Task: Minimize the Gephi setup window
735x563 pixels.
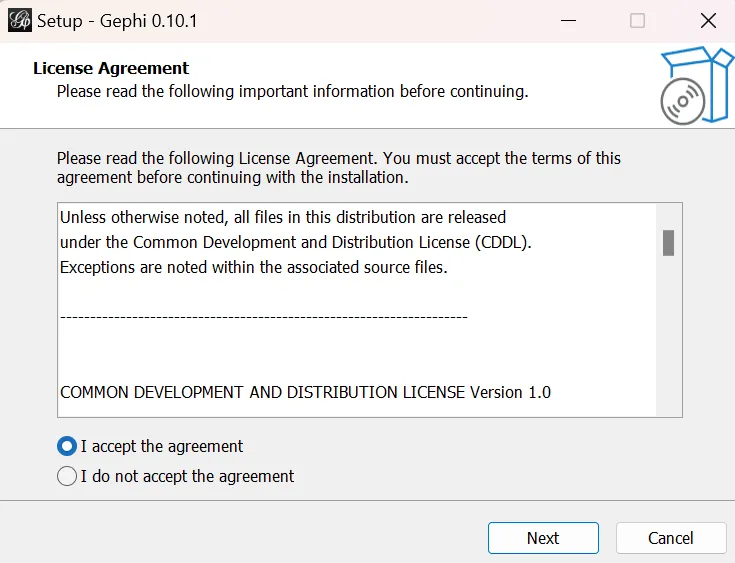Action: 568,20
